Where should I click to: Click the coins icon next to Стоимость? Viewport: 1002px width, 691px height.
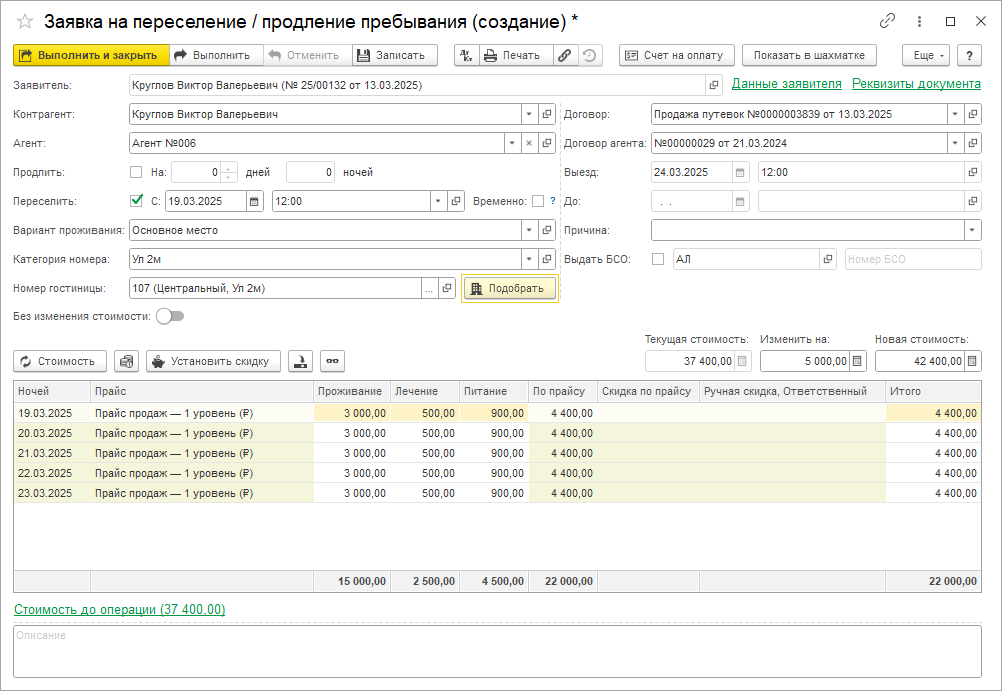pyautogui.click(x=126, y=361)
